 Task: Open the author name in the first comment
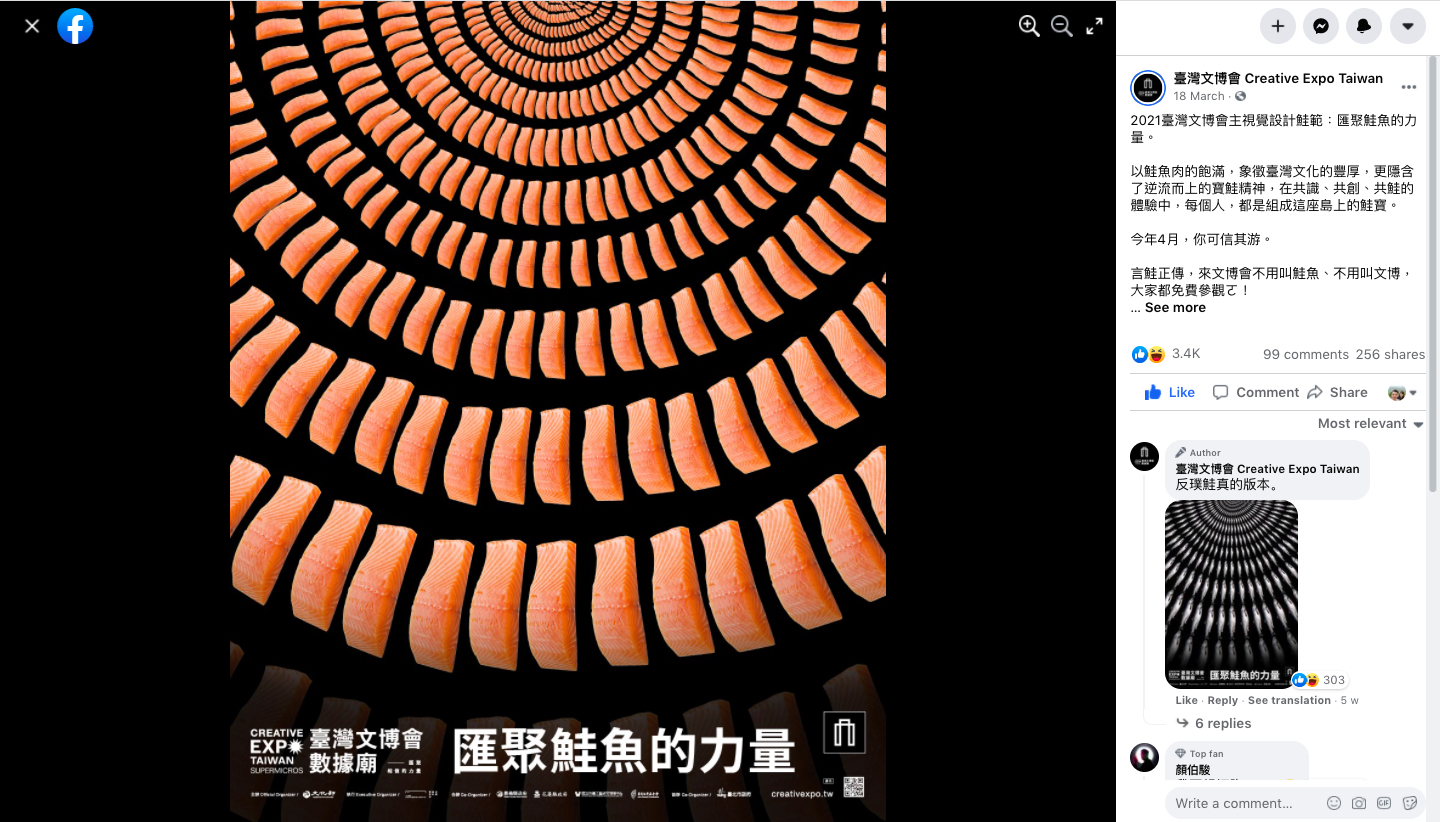click(1267, 469)
